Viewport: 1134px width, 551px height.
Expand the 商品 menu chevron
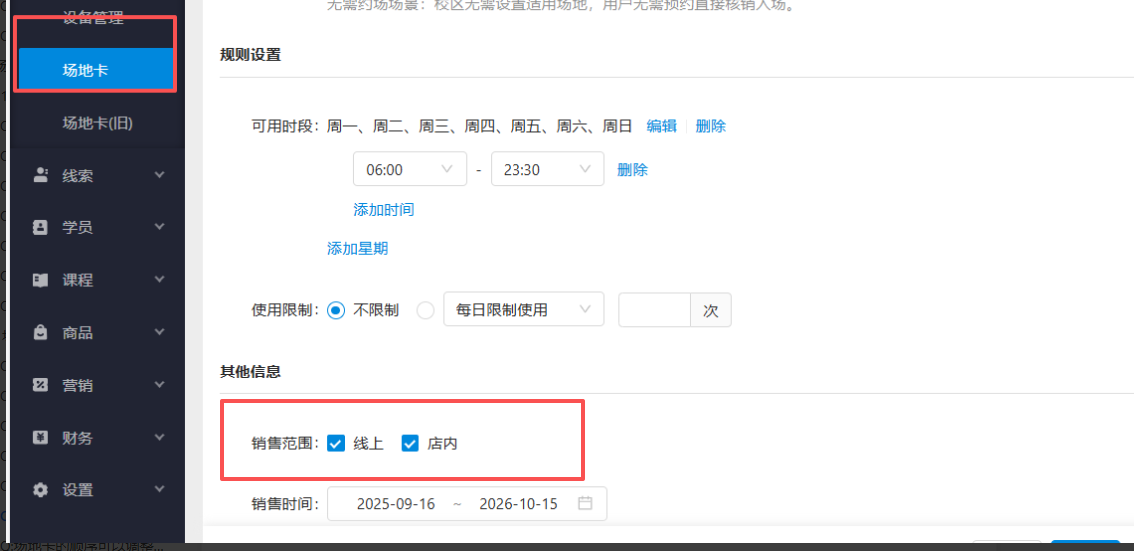pos(159,333)
